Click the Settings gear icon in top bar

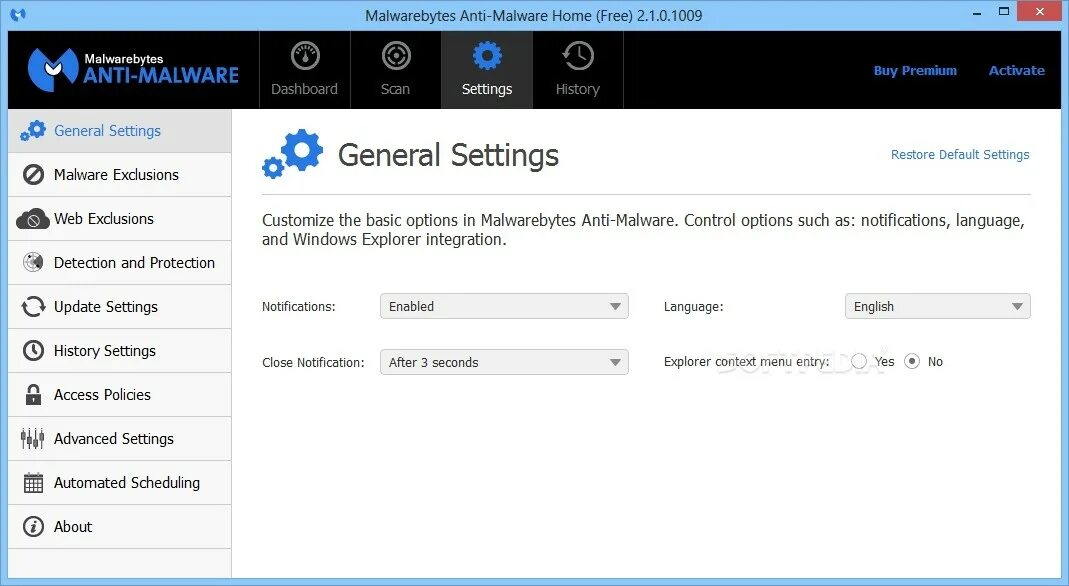pyautogui.click(x=487, y=56)
